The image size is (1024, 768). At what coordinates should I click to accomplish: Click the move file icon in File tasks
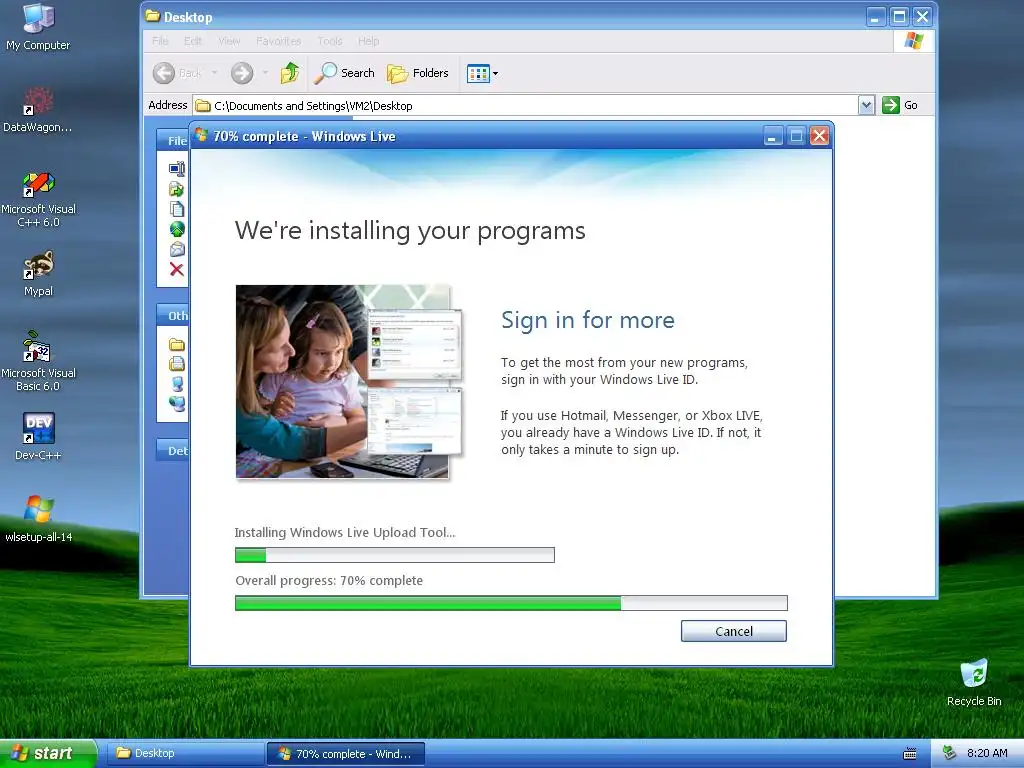(177, 189)
